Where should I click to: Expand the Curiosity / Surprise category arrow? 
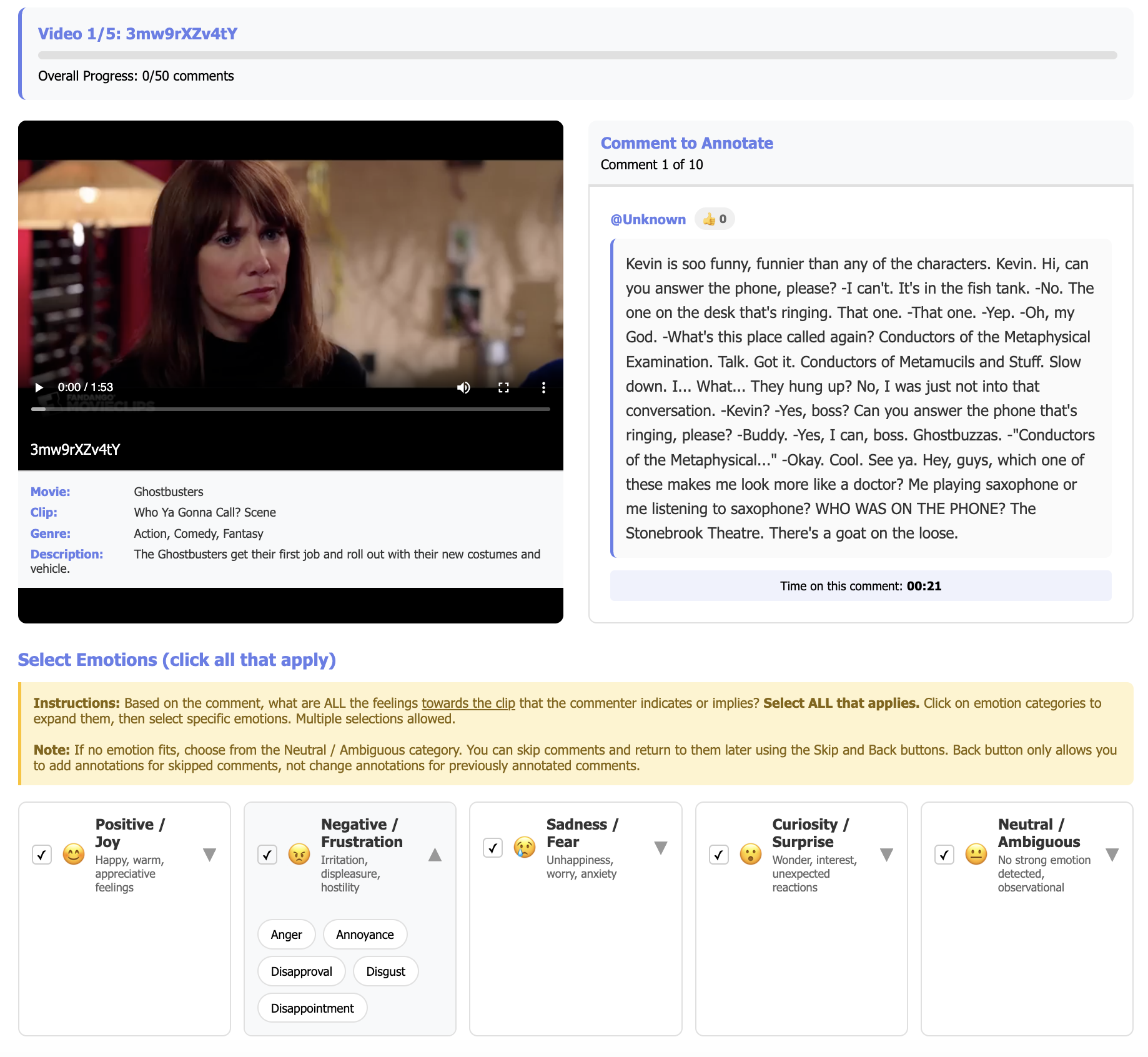click(x=886, y=855)
